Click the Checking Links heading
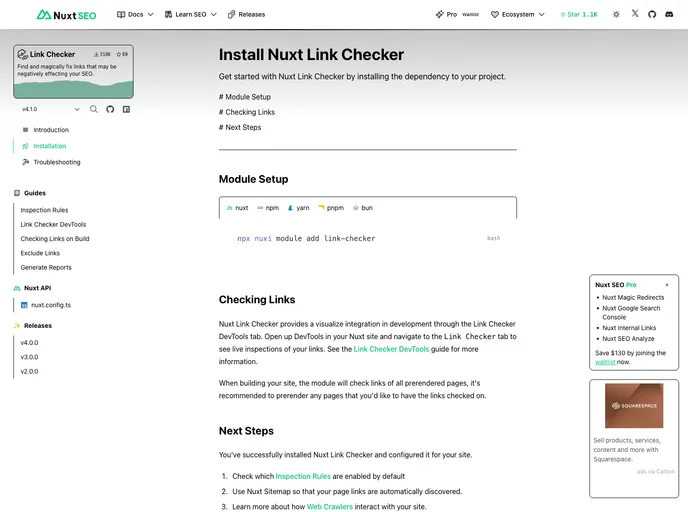 coord(257,300)
